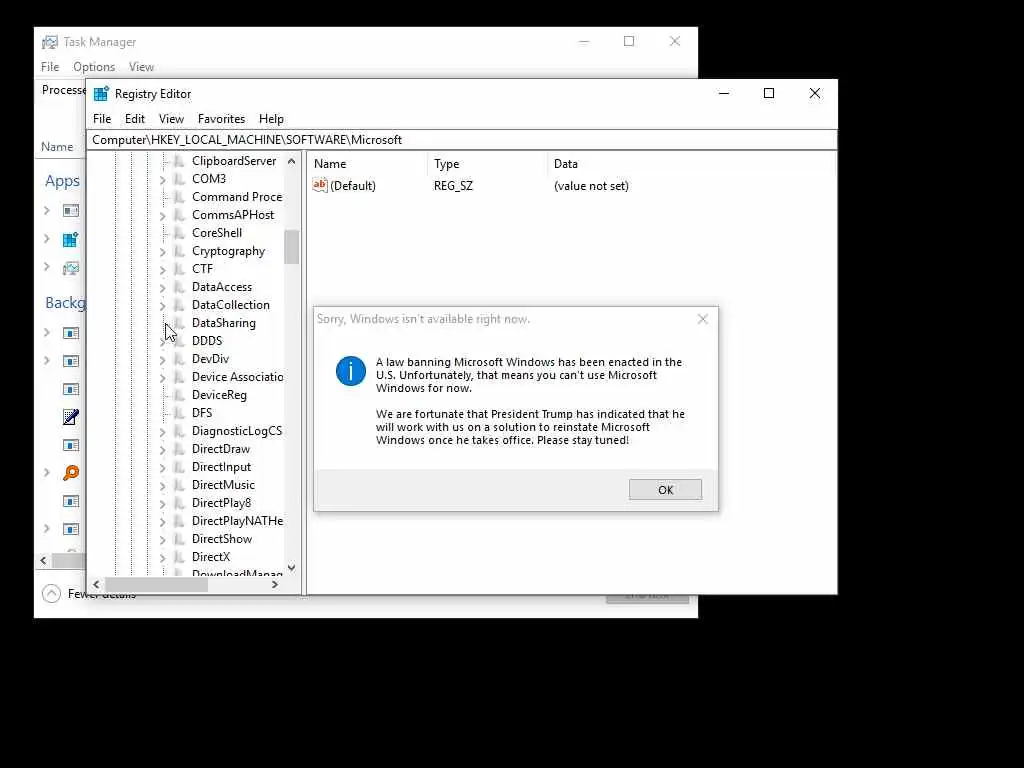
Task: Expand the orange magnifier process row
Action: pos(46,472)
